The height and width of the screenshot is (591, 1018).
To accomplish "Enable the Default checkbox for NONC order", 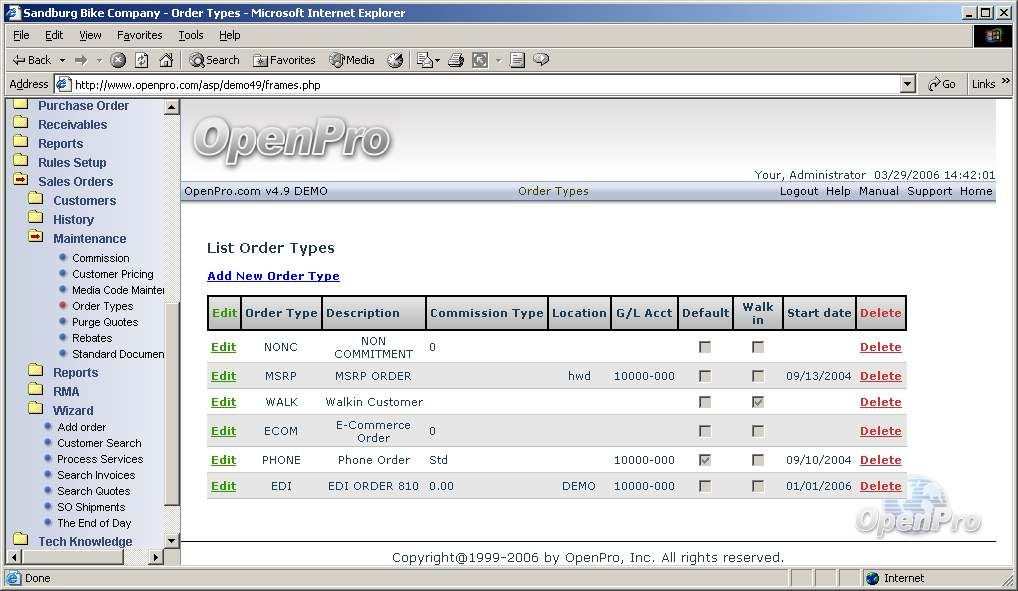I will (705, 347).
